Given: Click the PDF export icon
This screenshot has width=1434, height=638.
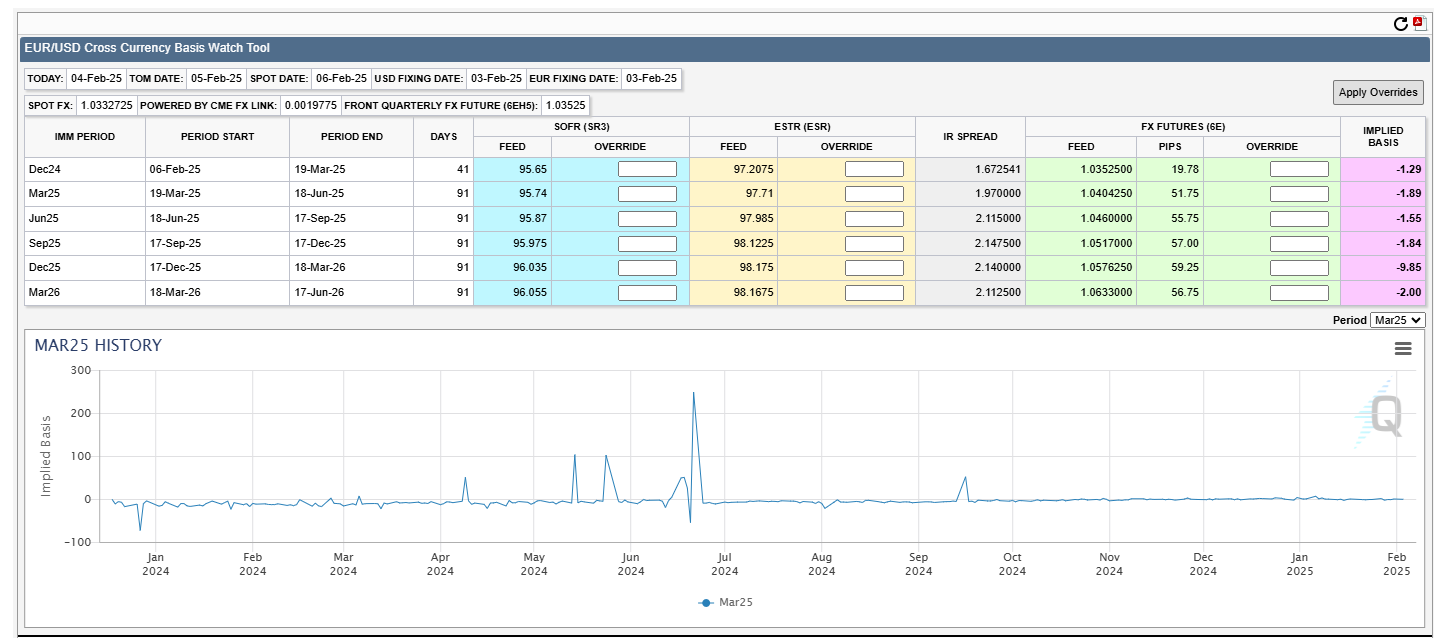Looking at the screenshot, I should click(x=1419, y=23).
